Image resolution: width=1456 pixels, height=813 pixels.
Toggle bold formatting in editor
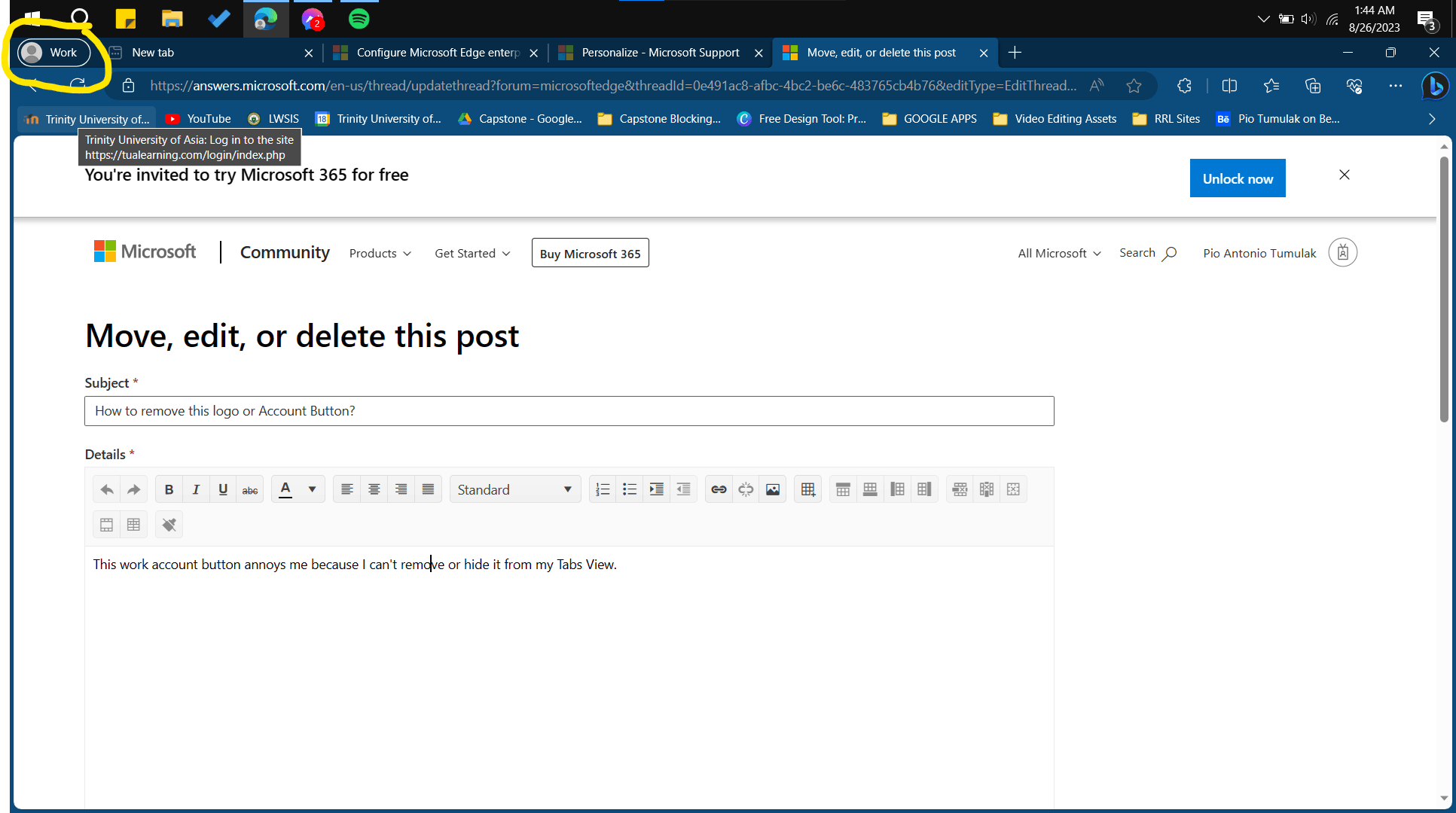(169, 489)
